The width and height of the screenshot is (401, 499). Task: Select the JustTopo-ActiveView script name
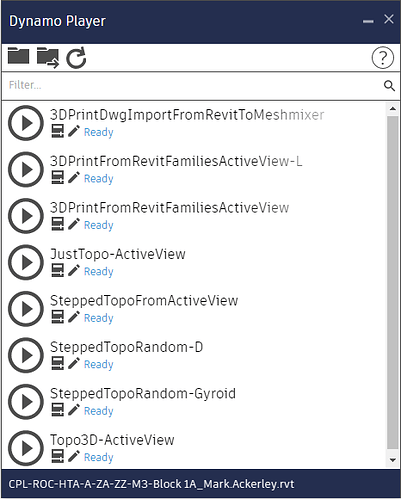[118, 254]
